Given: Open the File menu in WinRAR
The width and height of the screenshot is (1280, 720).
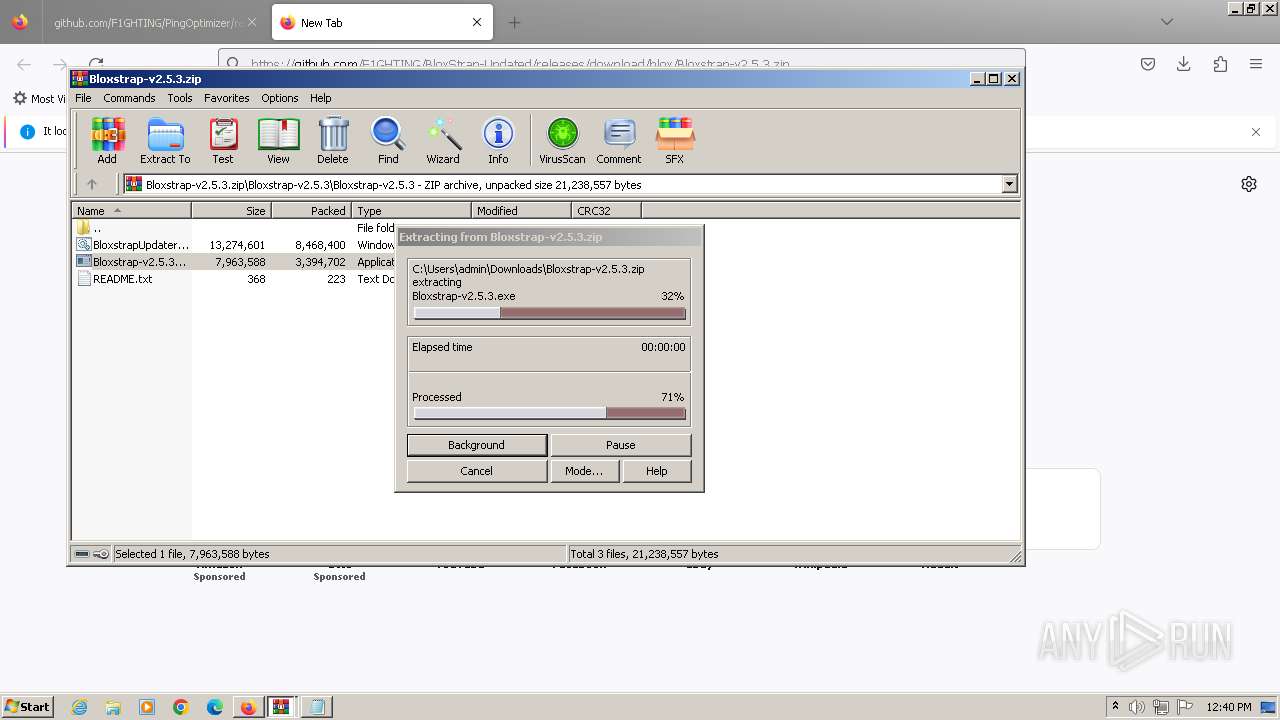Looking at the screenshot, I should (83, 98).
